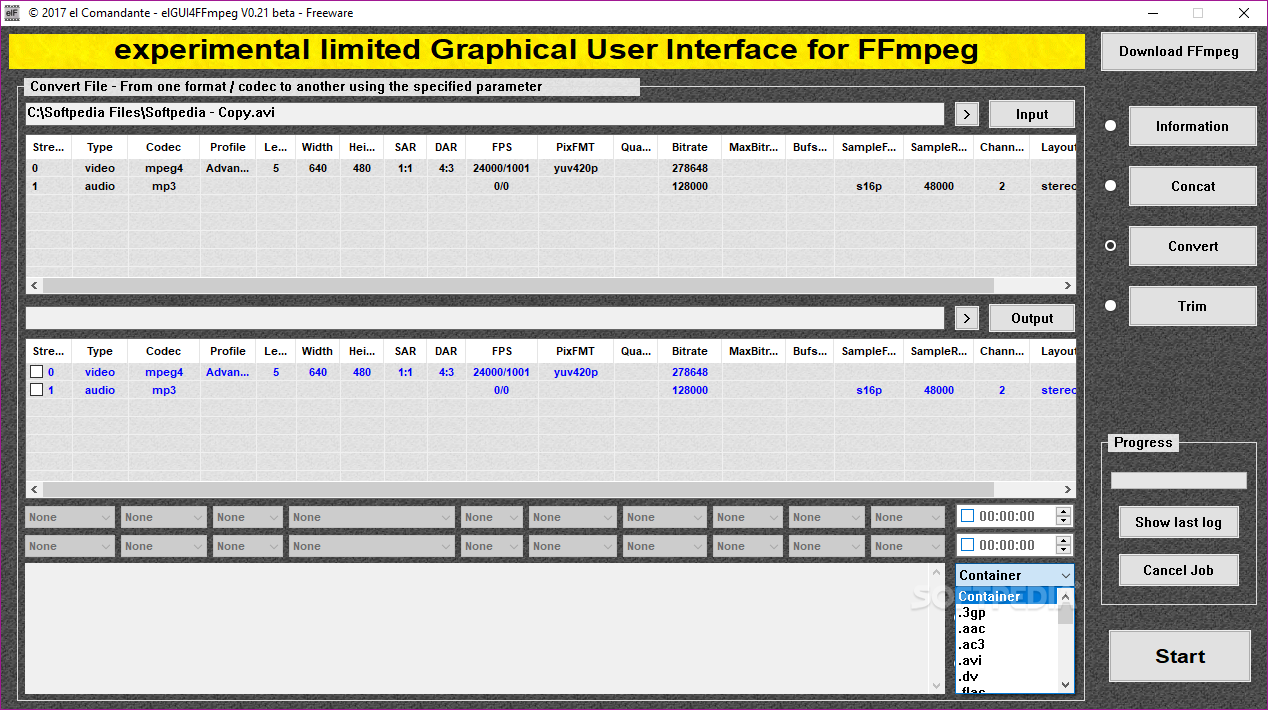Browse input file with the arrow button

tap(966, 114)
